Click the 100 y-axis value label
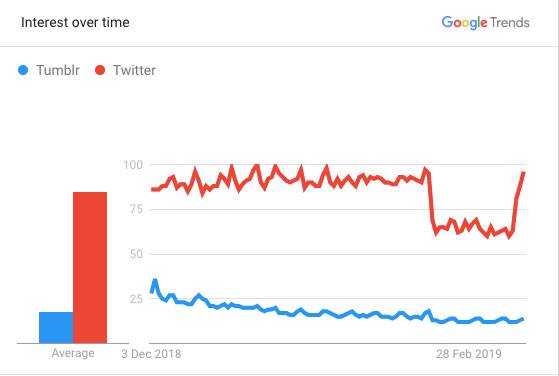The image size is (559, 376). pyautogui.click(x=133, y=165)
